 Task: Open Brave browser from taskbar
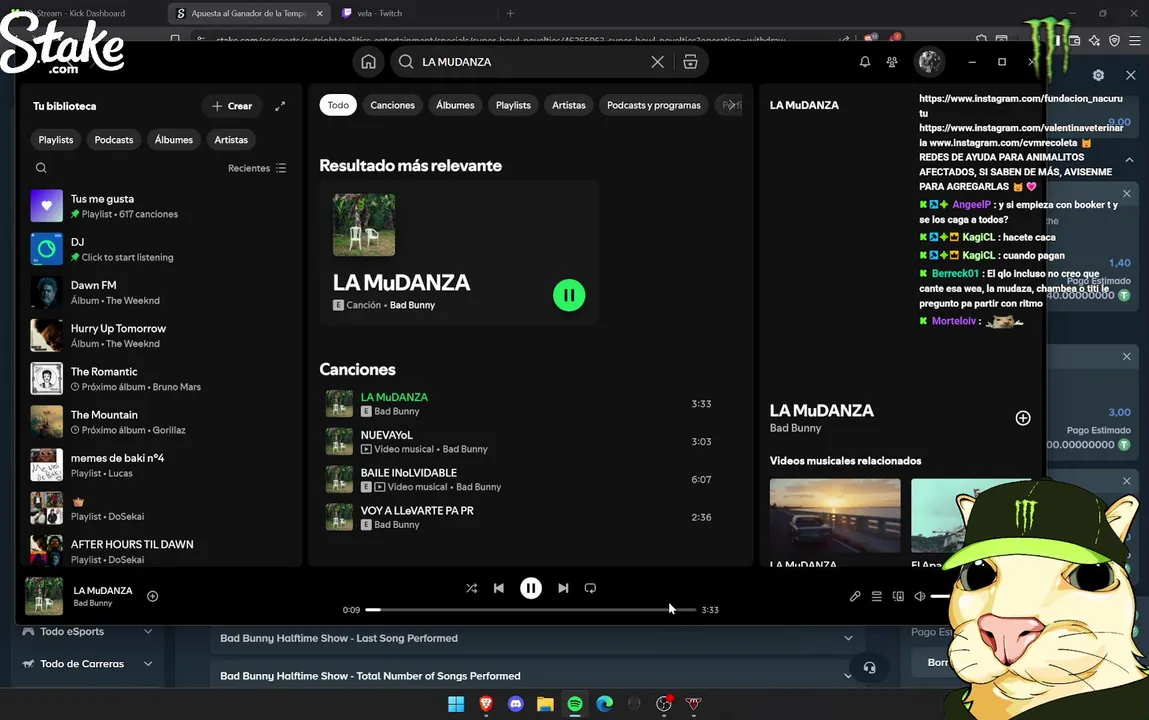tap(486, 704)
